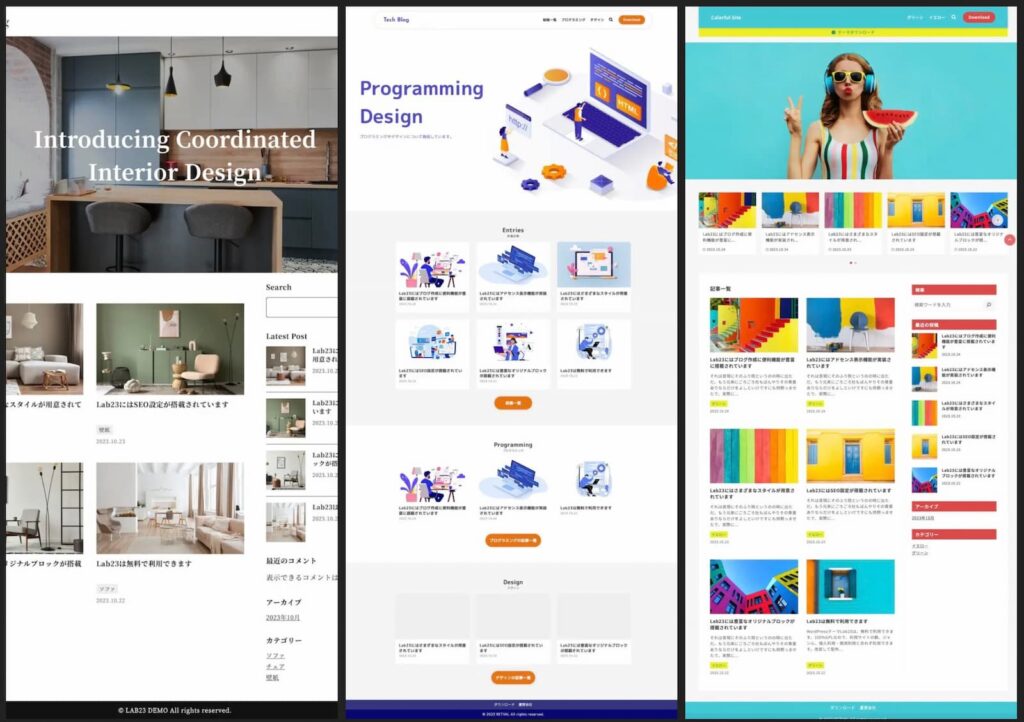
Task: Open the blue chair article image in the 記事一覧 grid
Action: tap(850, 325)
